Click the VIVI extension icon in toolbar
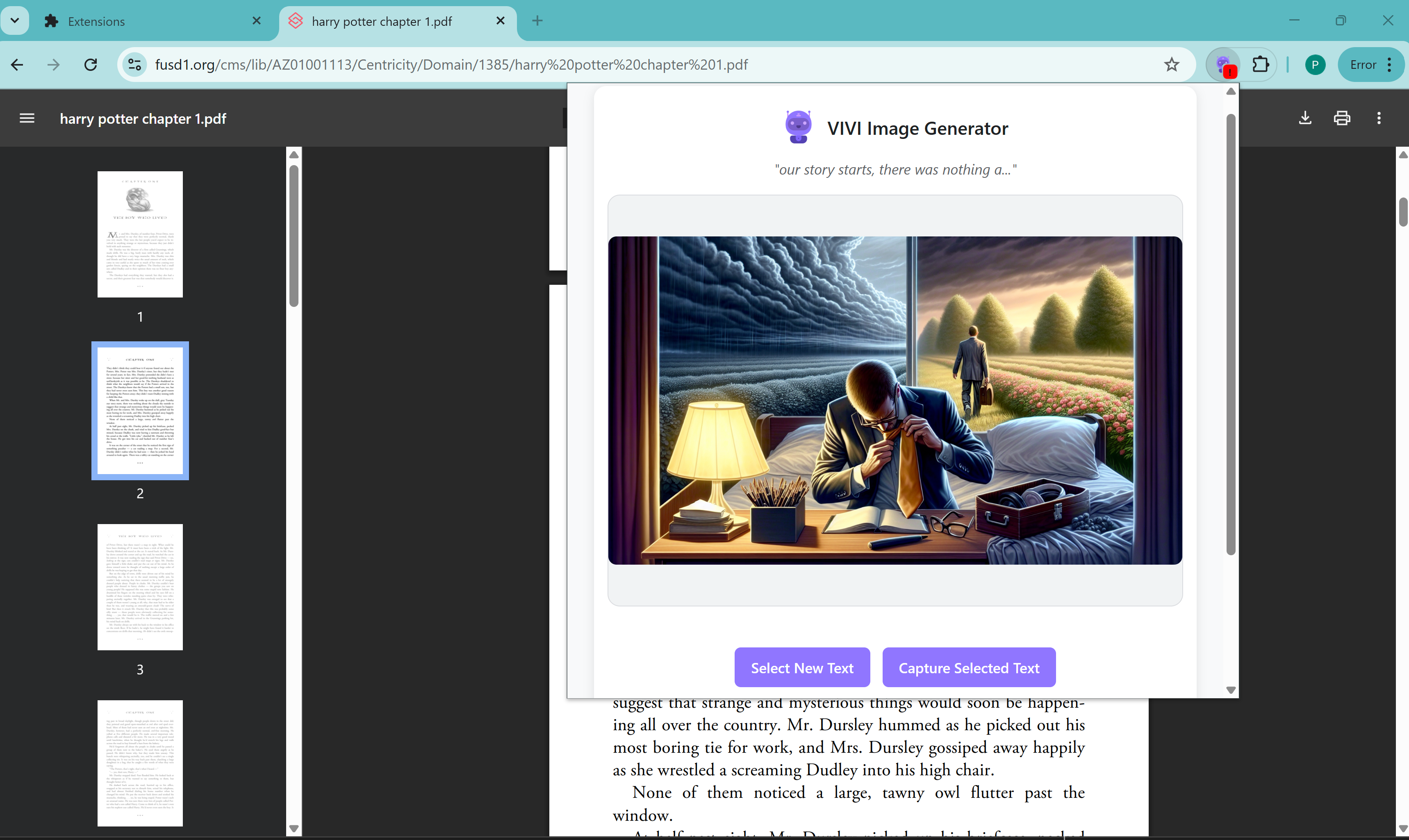The image size is (1409, 840). (1223, 64)
